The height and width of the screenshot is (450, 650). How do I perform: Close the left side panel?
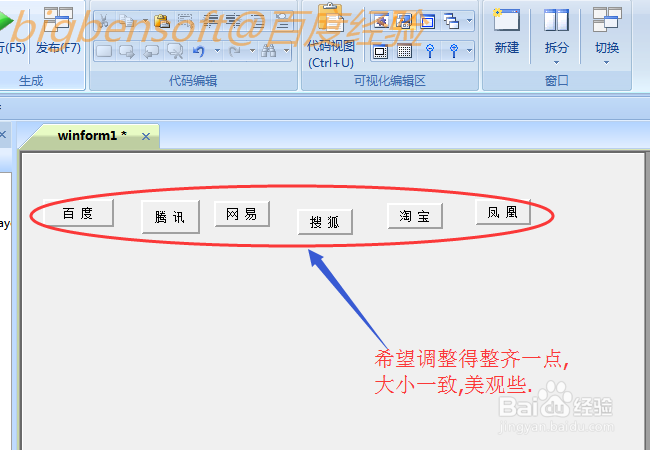click(x=3, y=134)
